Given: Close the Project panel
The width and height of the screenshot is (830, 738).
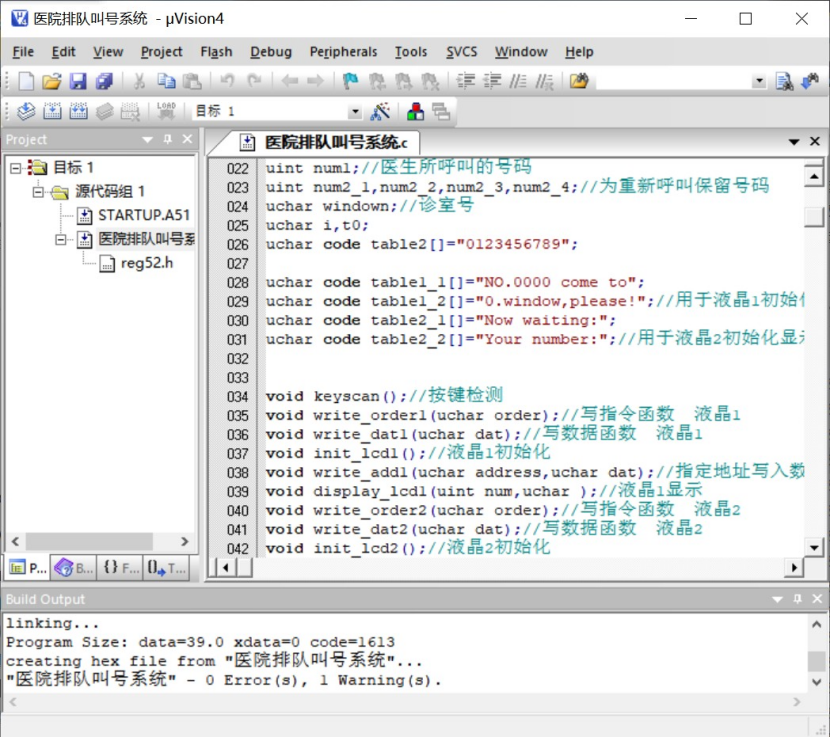Looking at the screenshot, I should coord(187,139).
